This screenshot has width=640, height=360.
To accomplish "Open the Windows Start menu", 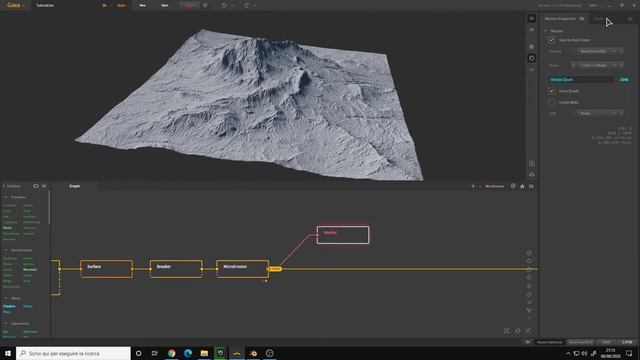I will pyautogui.click(x=8, y=353).
